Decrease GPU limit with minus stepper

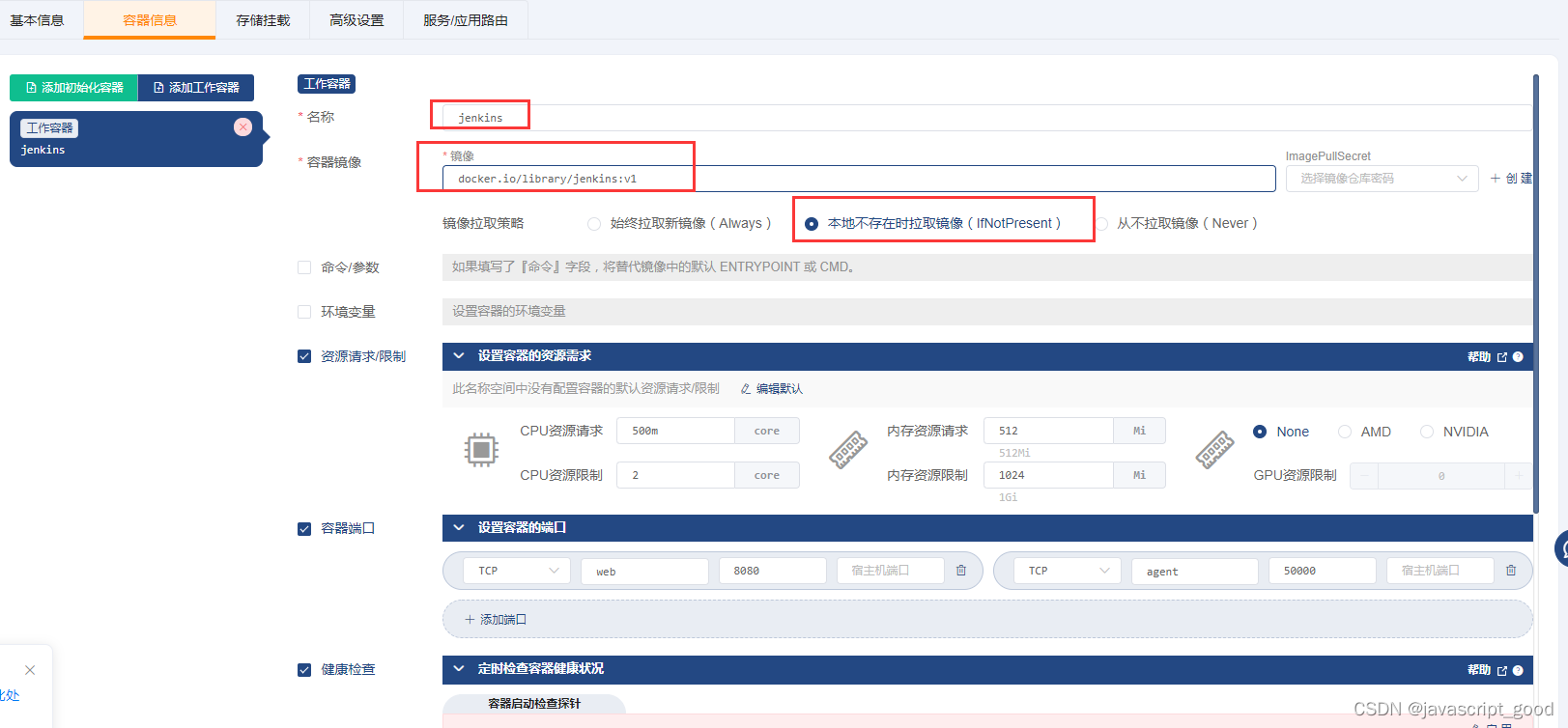pos(1364,476)
